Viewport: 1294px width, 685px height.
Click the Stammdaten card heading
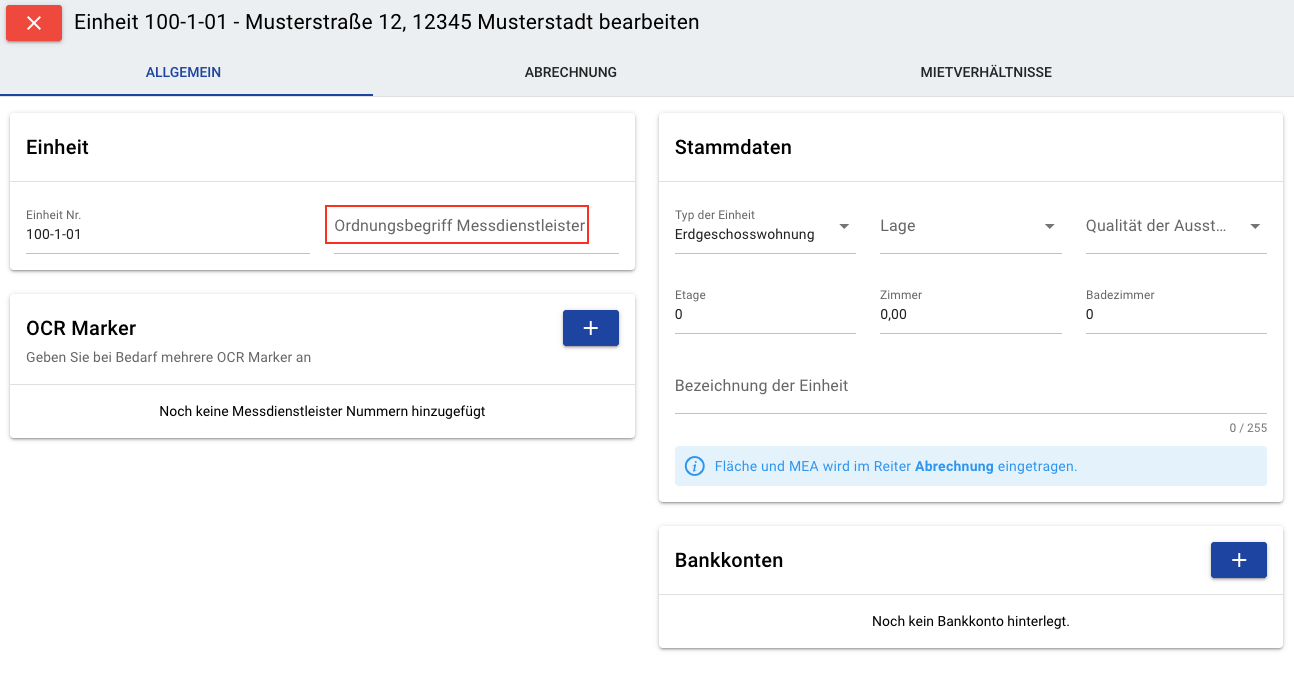(733, 147)
